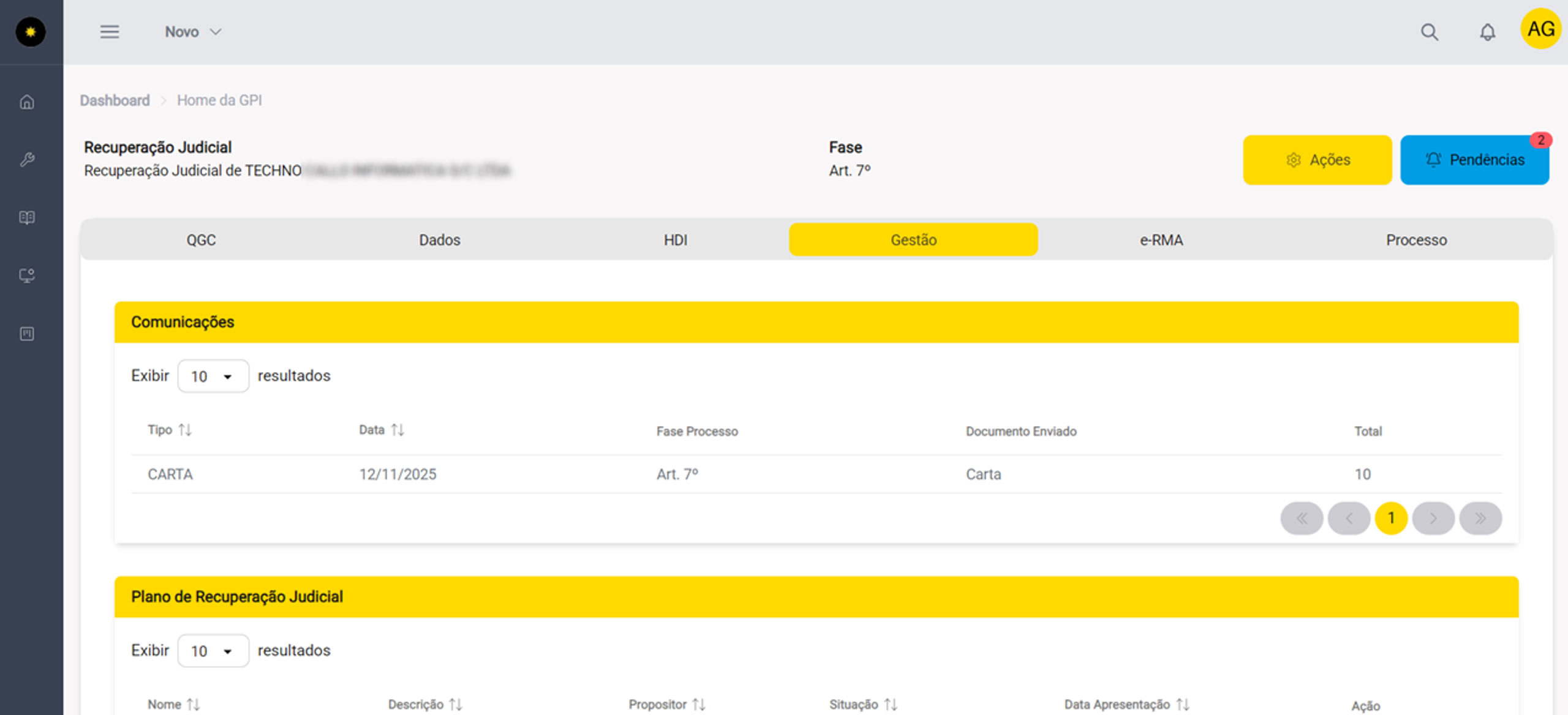Viewport: 1568px width, 715px height.
Task: Open search with magnifier icon
Action: coord(1429,32)
